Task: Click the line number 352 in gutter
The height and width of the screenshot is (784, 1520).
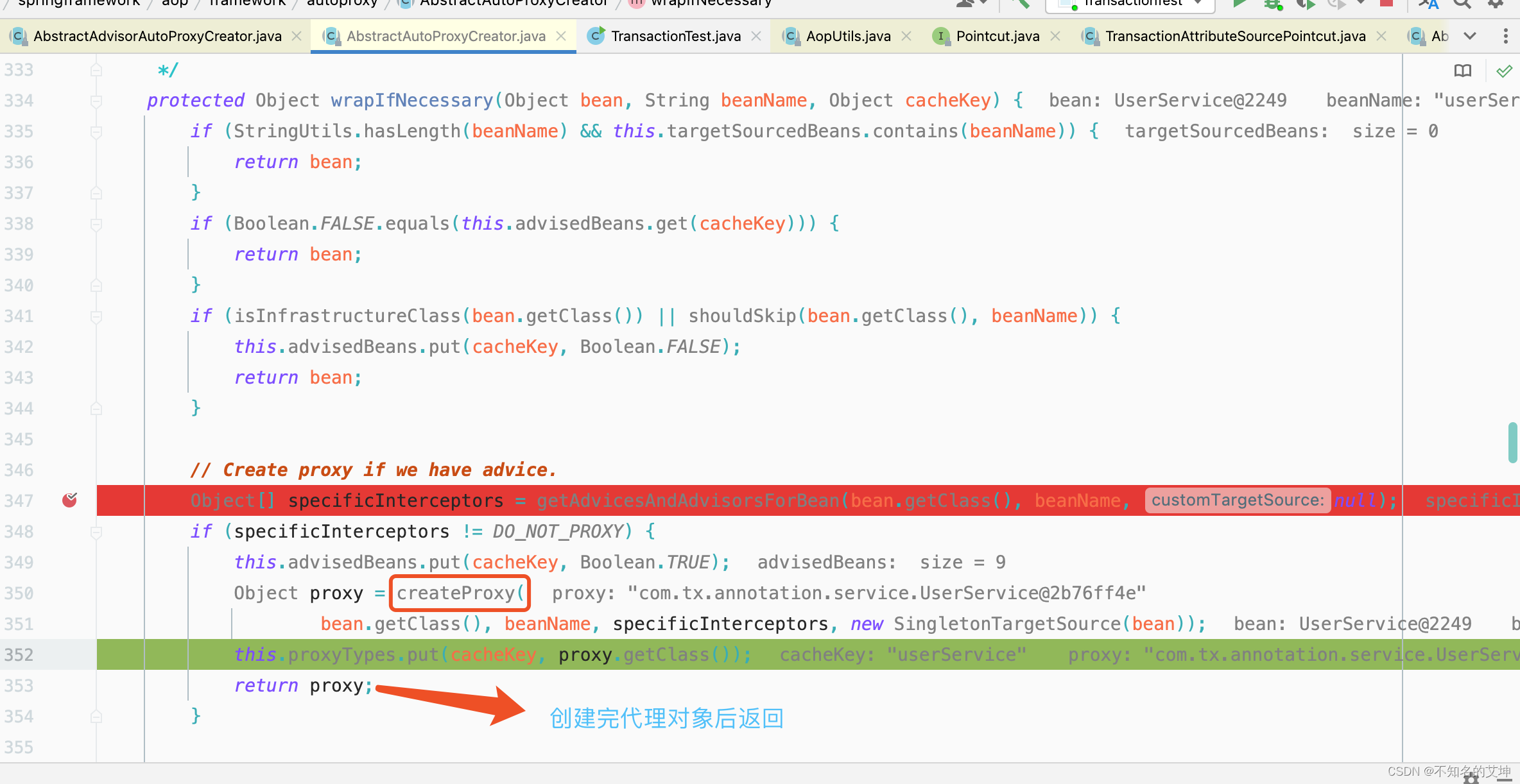Action: (19, 655)
